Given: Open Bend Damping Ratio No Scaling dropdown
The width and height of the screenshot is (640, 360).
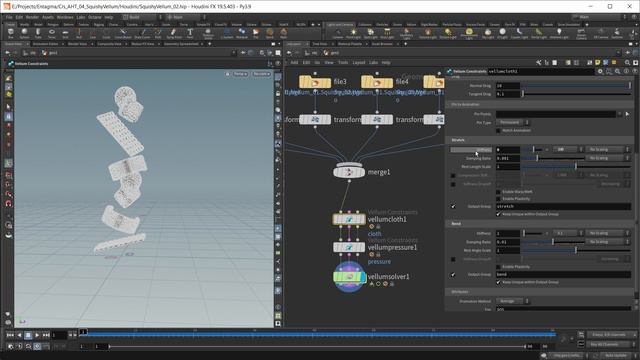Looking at the screenshot, I should click(607, 242).
